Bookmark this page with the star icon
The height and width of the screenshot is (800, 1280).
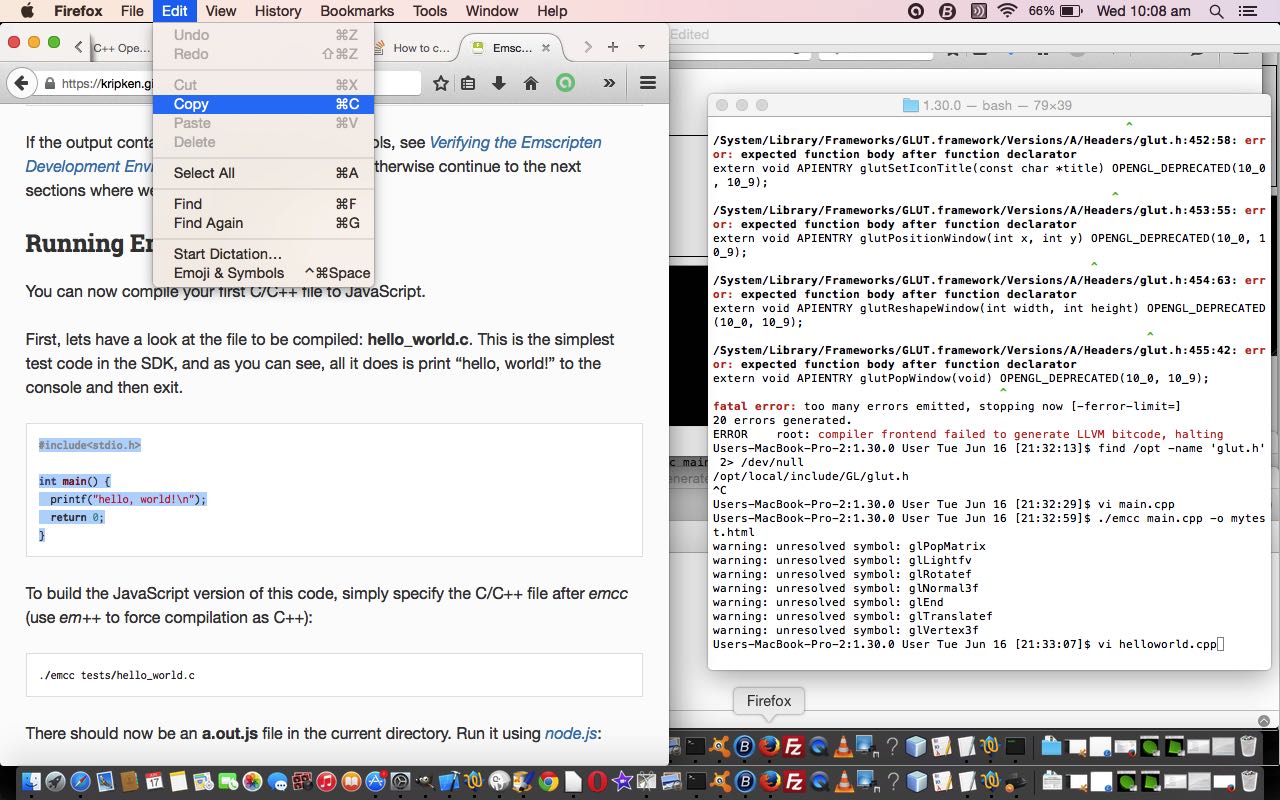pyautogui.click(x=440, y=83)
